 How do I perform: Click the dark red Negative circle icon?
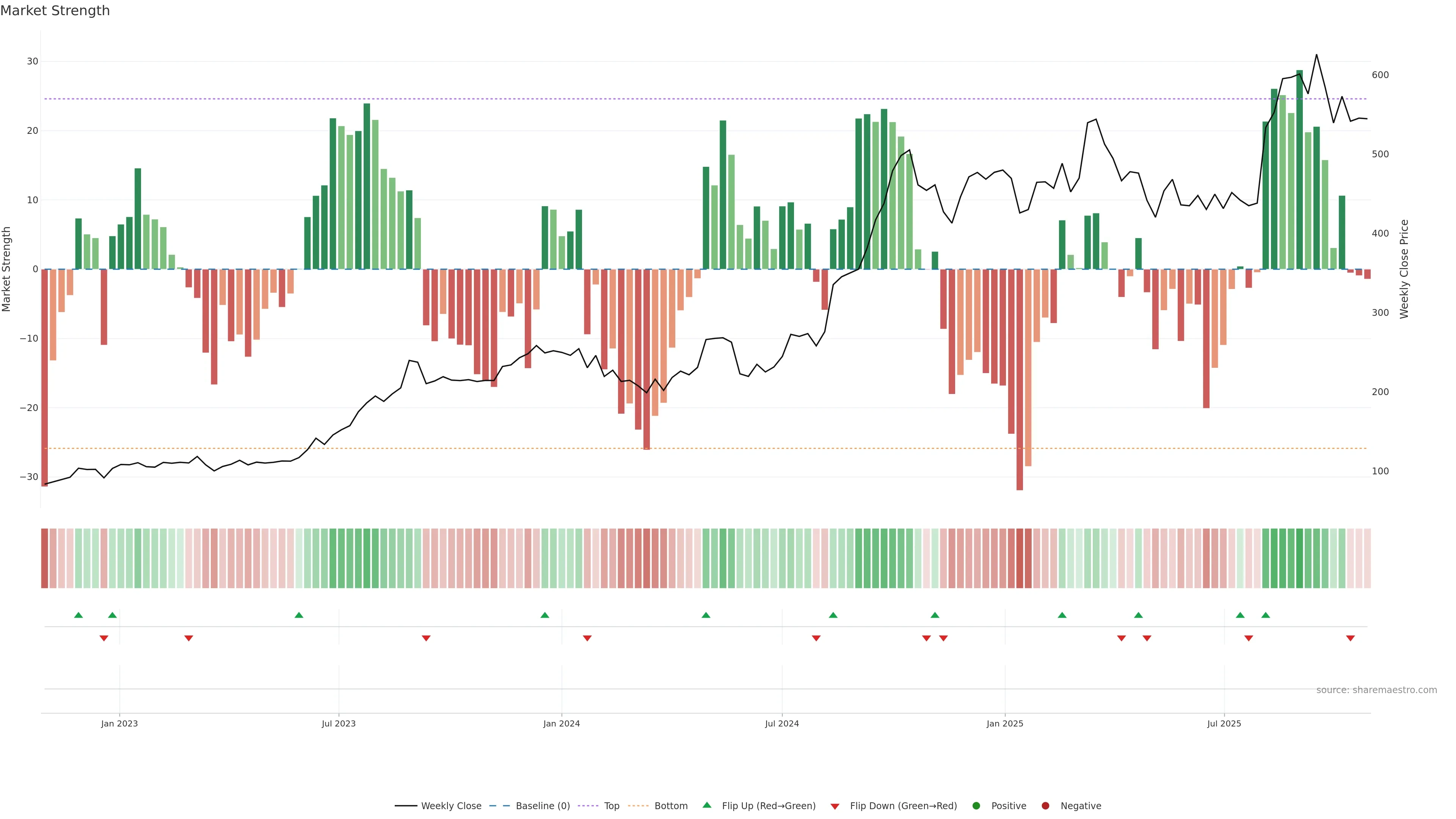coord(1045,806)
